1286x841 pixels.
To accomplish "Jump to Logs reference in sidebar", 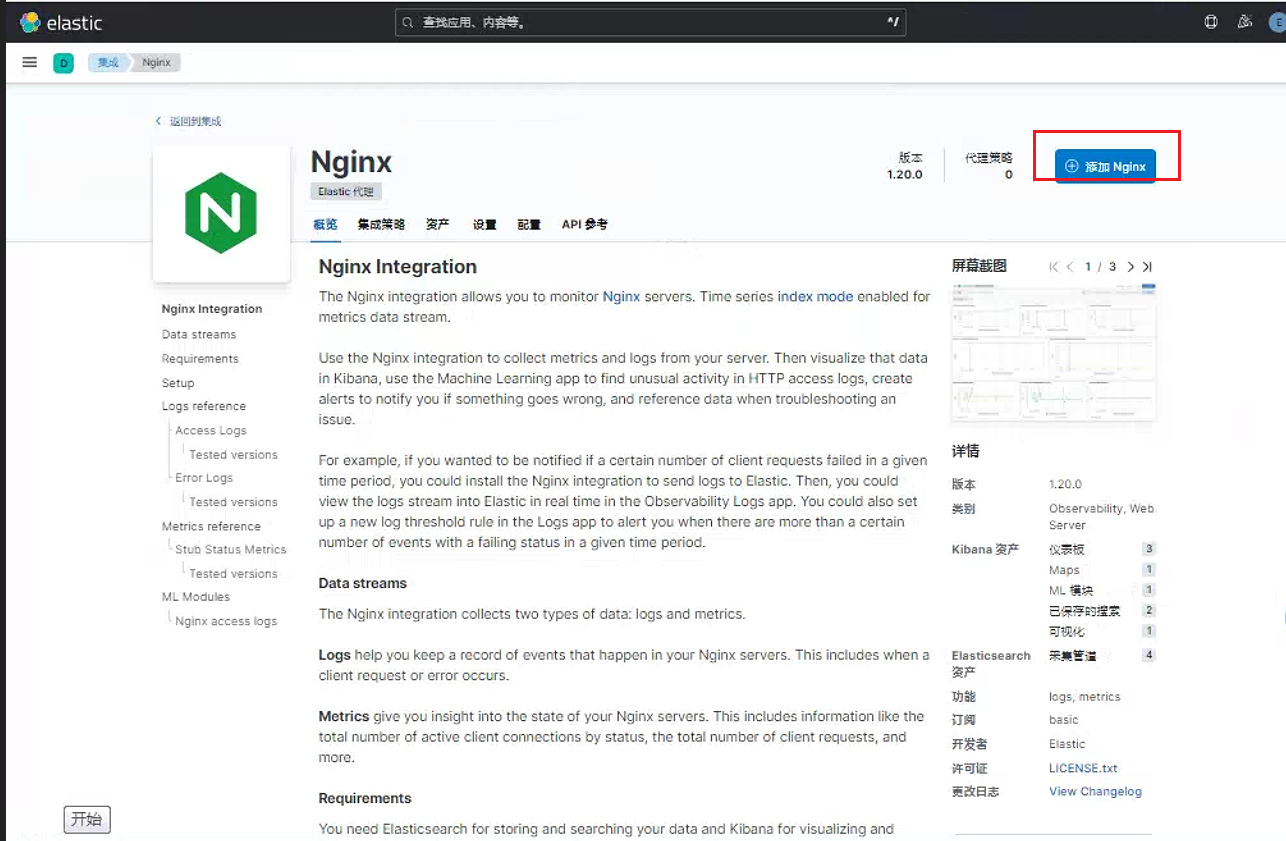I will point(204,406).
